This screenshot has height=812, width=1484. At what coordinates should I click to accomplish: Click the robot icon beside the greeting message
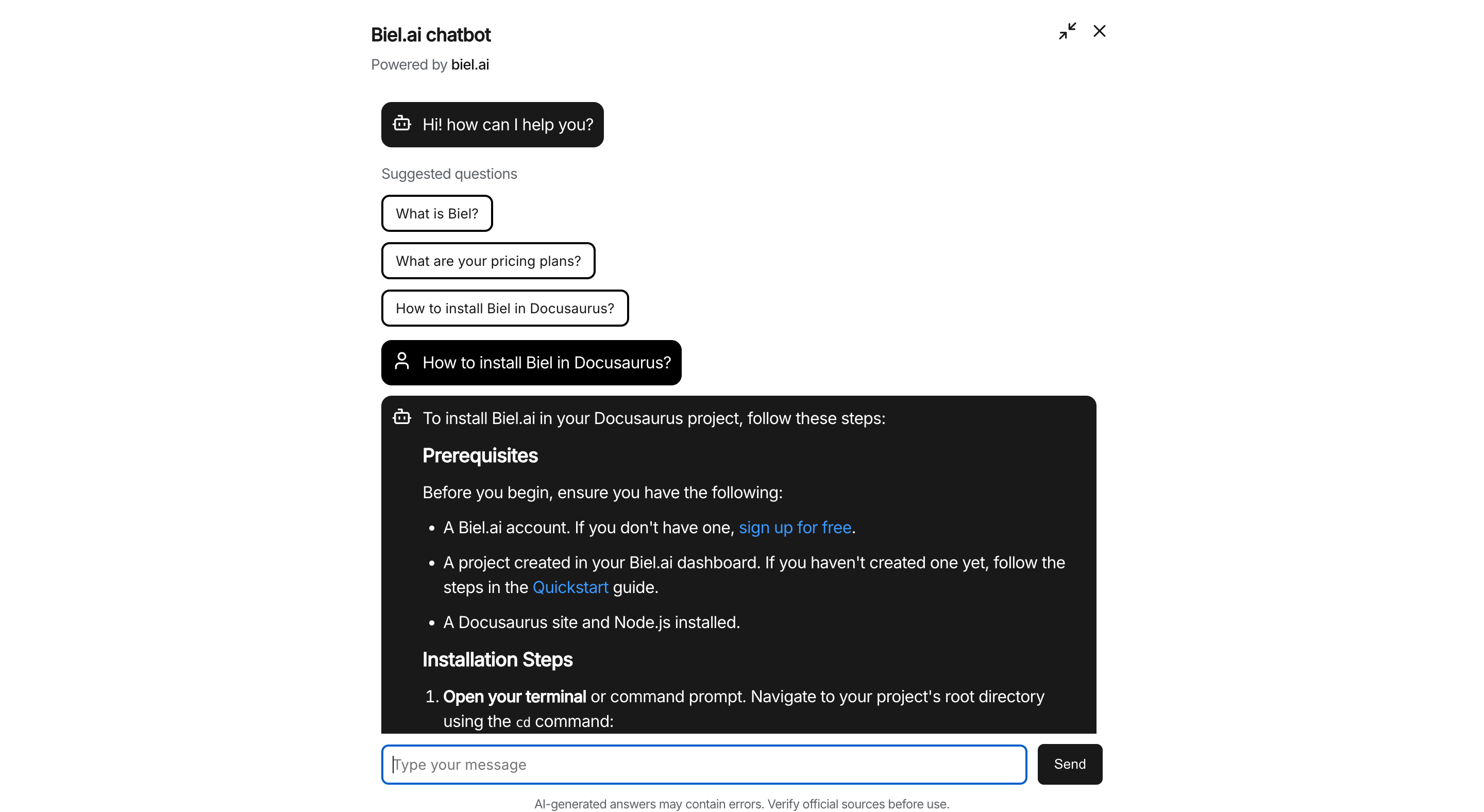click(x=401, y=124)
